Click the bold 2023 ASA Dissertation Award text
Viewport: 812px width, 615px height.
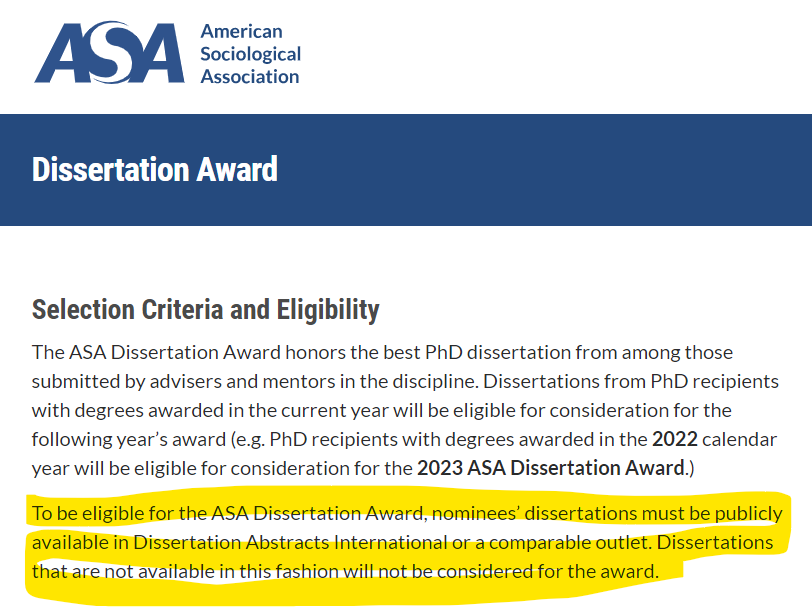[551, 468]
